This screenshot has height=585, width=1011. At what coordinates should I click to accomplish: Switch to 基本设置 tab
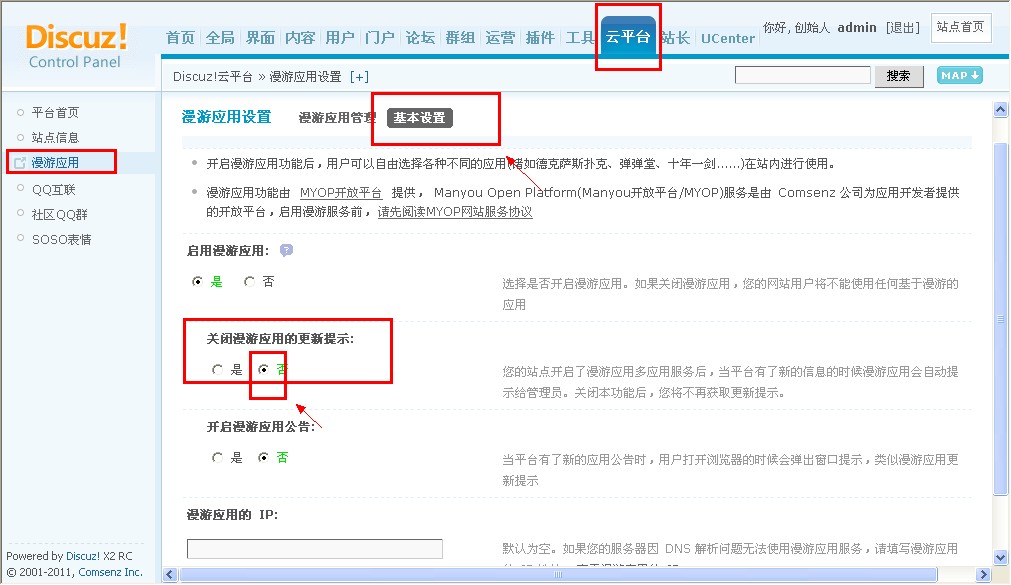[420, 118]
